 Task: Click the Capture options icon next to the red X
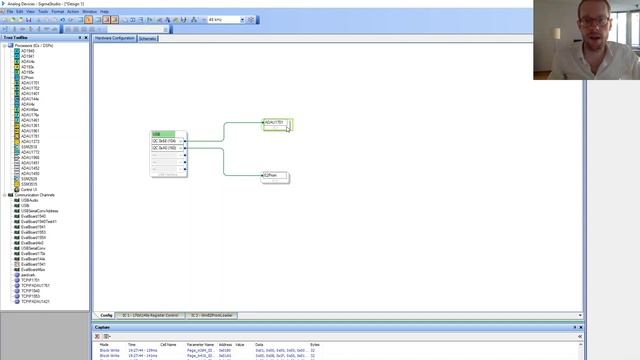[x=107, y=336]
